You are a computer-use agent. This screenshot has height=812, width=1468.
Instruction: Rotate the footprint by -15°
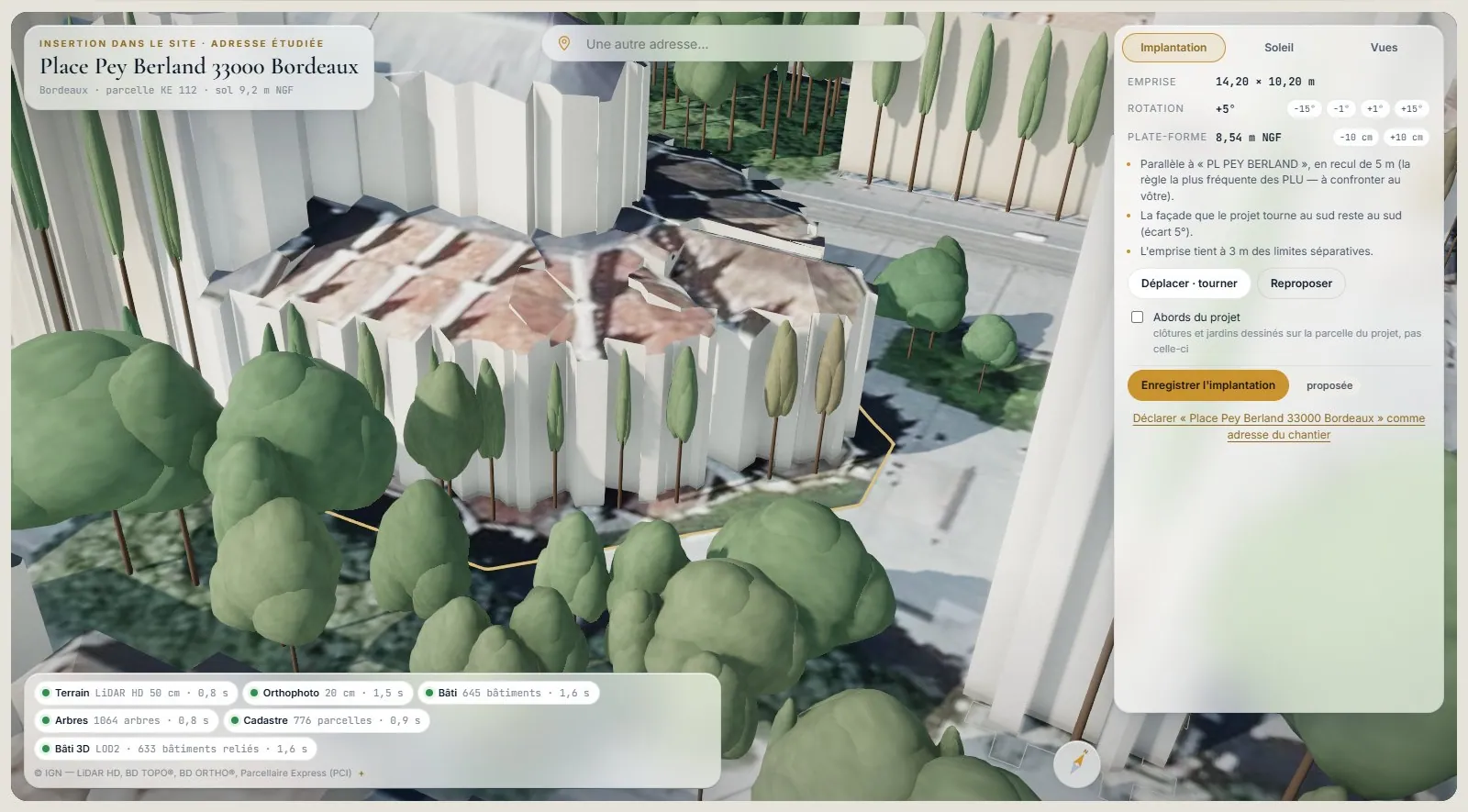point(1304,109)
